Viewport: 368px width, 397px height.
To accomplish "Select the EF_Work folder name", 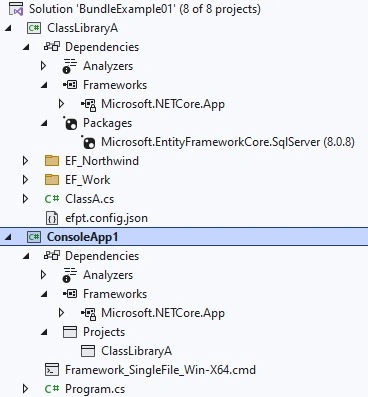I will pyautogui.click(x=87, y=180).
